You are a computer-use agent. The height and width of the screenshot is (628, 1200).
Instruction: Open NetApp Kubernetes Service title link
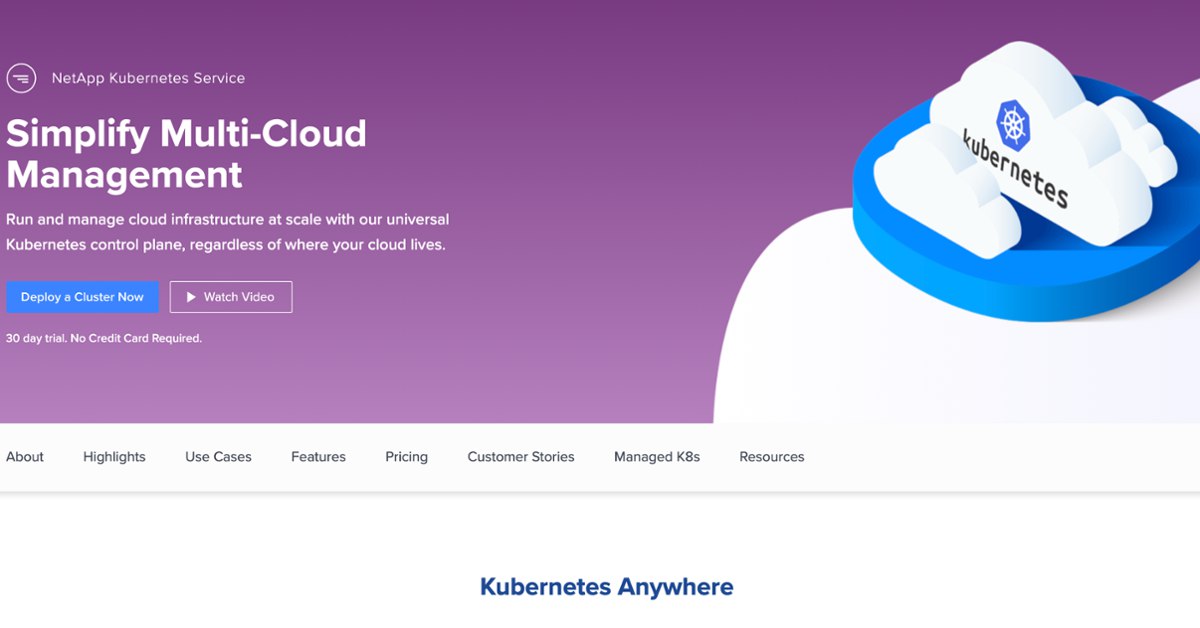point(148,78)
